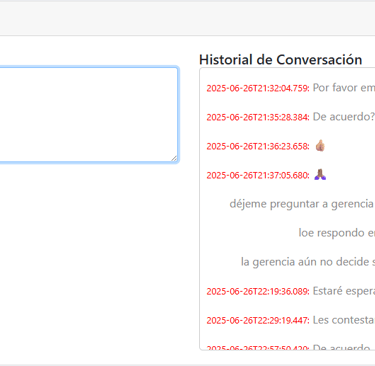Click the text area resize grip
375x366 pixels.
tap(174, 159)
